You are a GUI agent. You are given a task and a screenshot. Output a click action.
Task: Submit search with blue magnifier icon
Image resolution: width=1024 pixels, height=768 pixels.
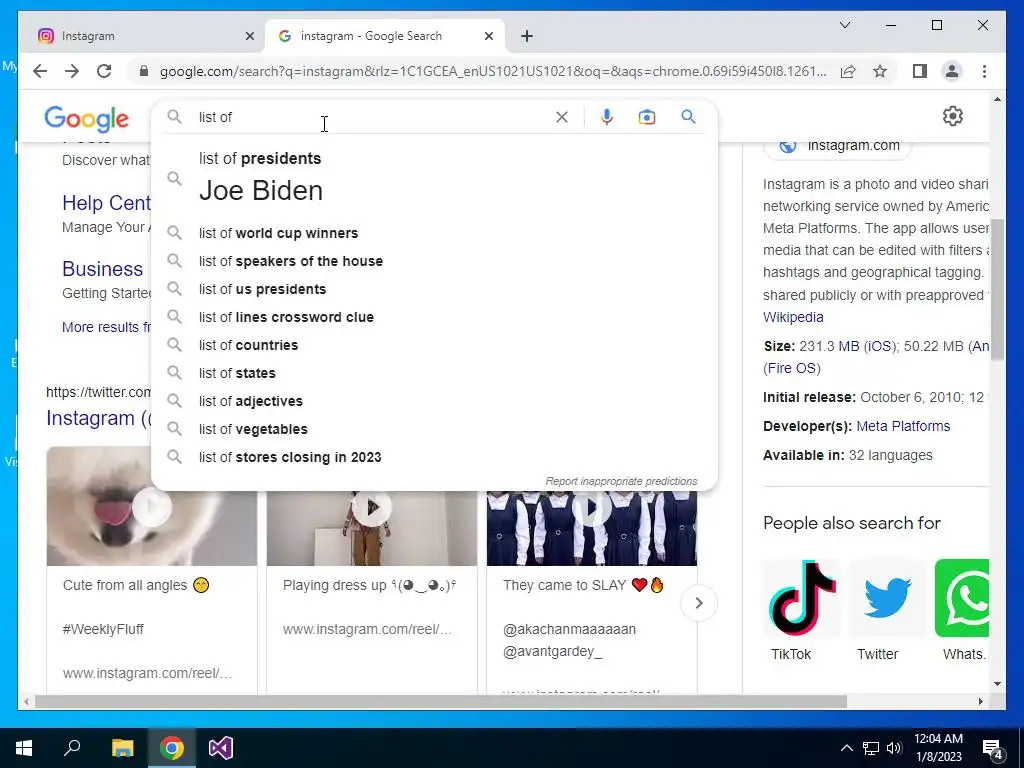coord(688,117)
